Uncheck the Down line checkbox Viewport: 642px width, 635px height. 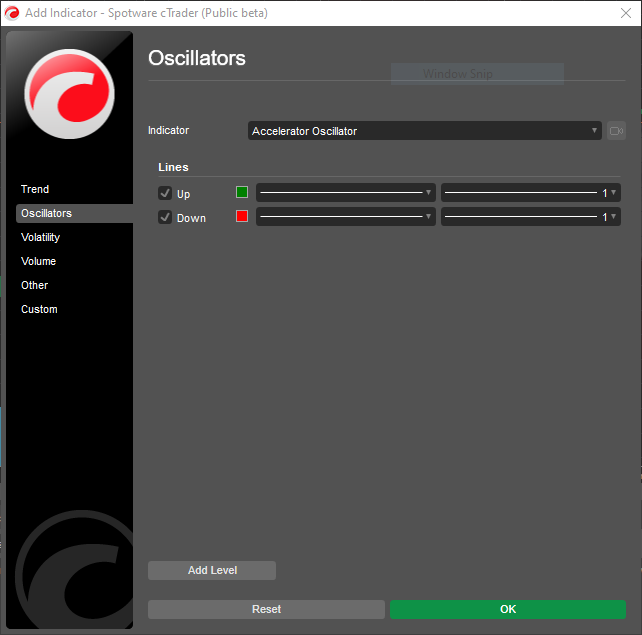(x=165, y=217)
